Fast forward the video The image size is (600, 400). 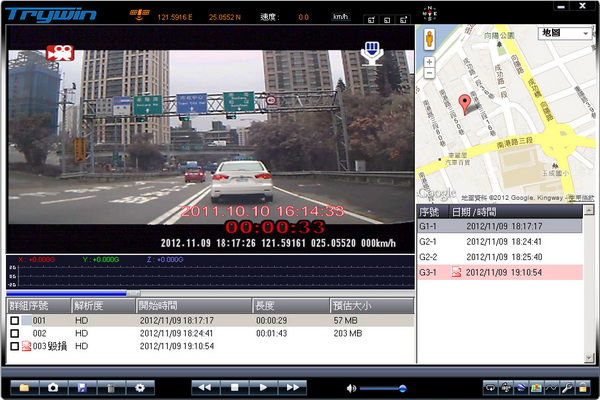pos(293,387)
